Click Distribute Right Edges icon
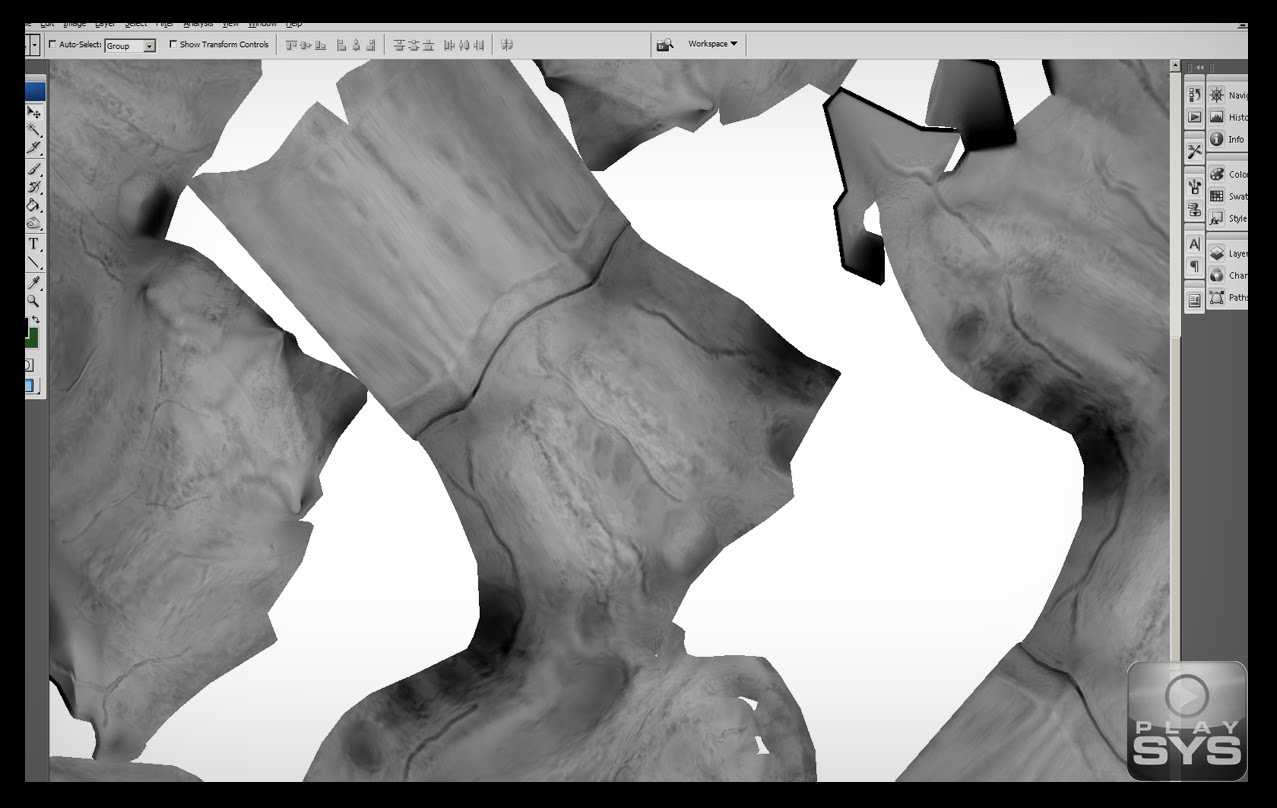 (479, 45)
